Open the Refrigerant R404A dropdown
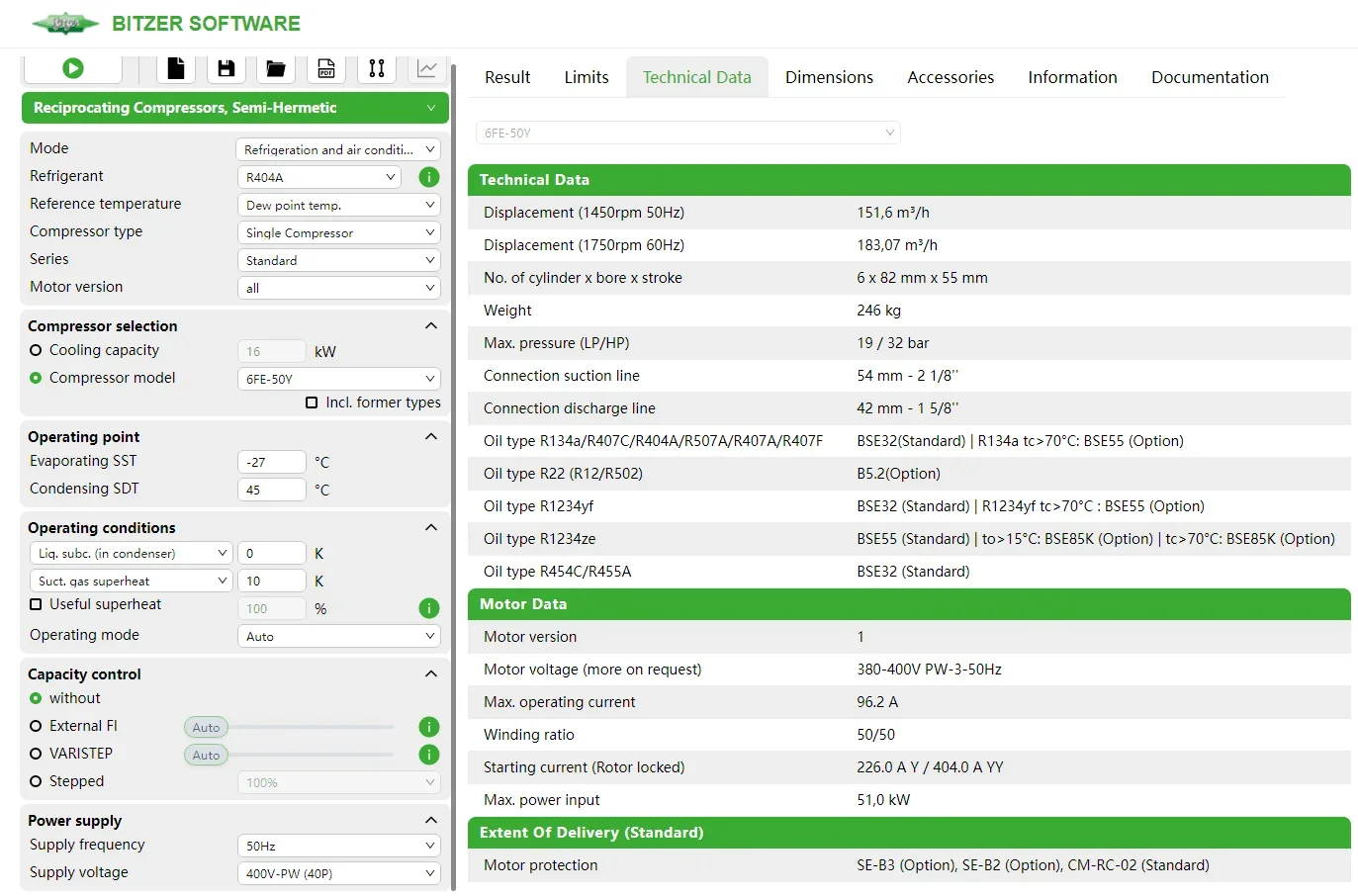 pyautogui.click(x=319, y=177)
